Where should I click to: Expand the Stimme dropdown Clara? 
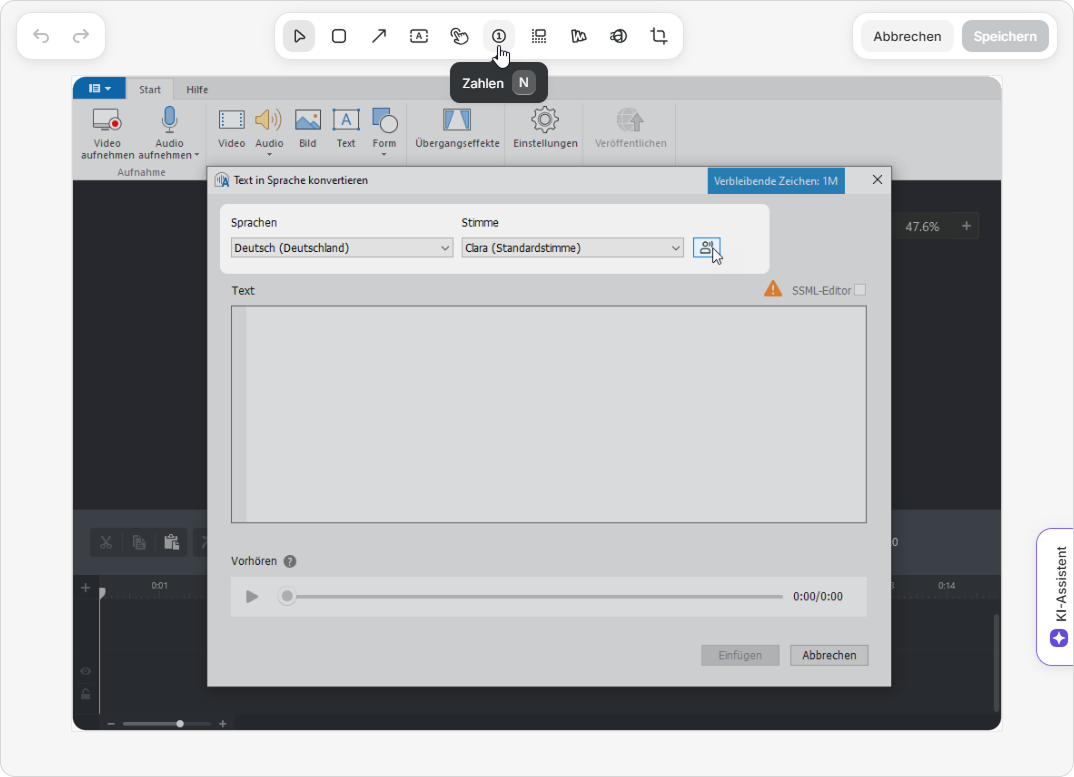(x=573, y=248)
